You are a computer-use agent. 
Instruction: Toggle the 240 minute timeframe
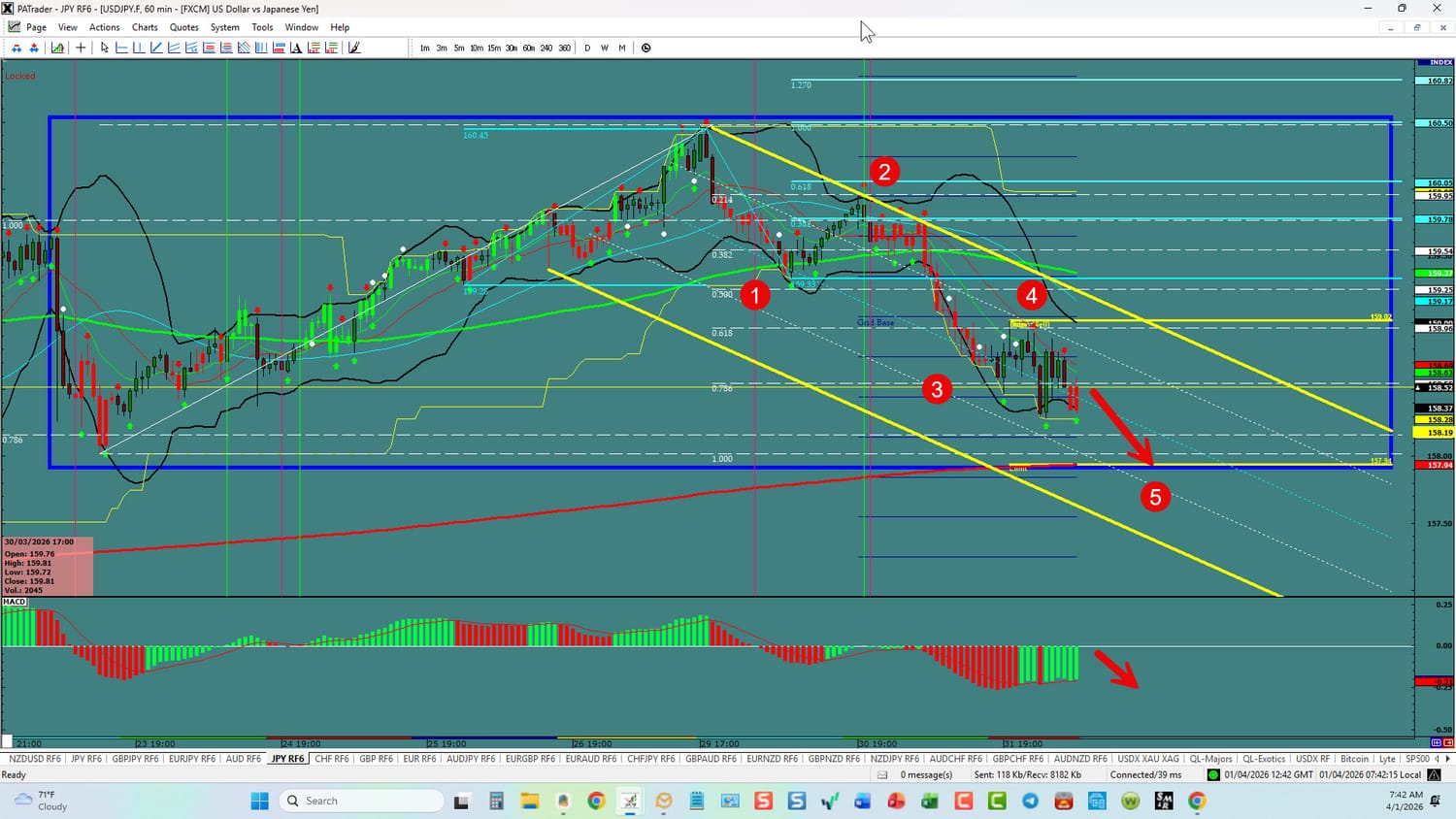pyautogui.click(x=546, y=48)
